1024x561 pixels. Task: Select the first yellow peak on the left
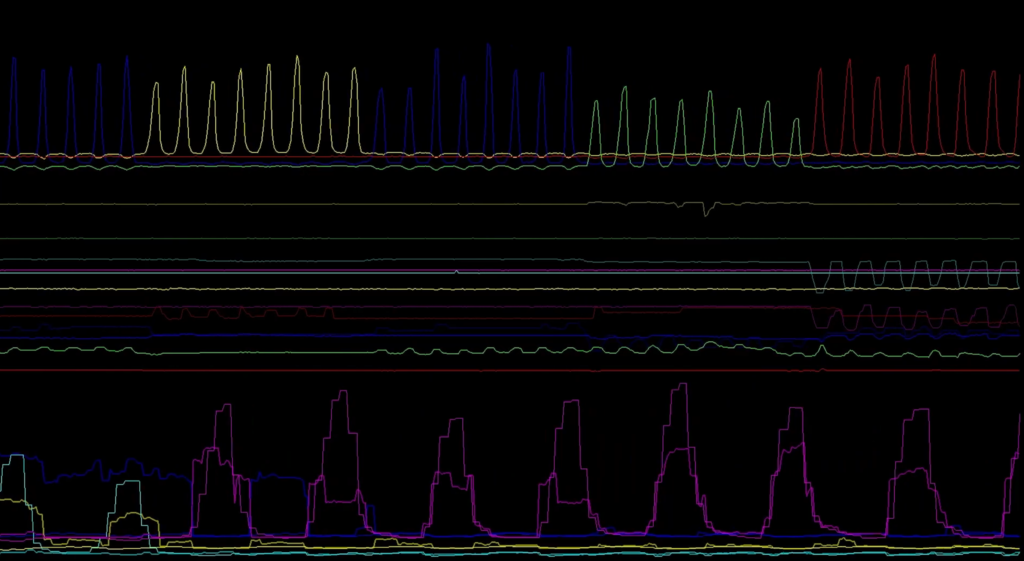click(x=156, y=84)
